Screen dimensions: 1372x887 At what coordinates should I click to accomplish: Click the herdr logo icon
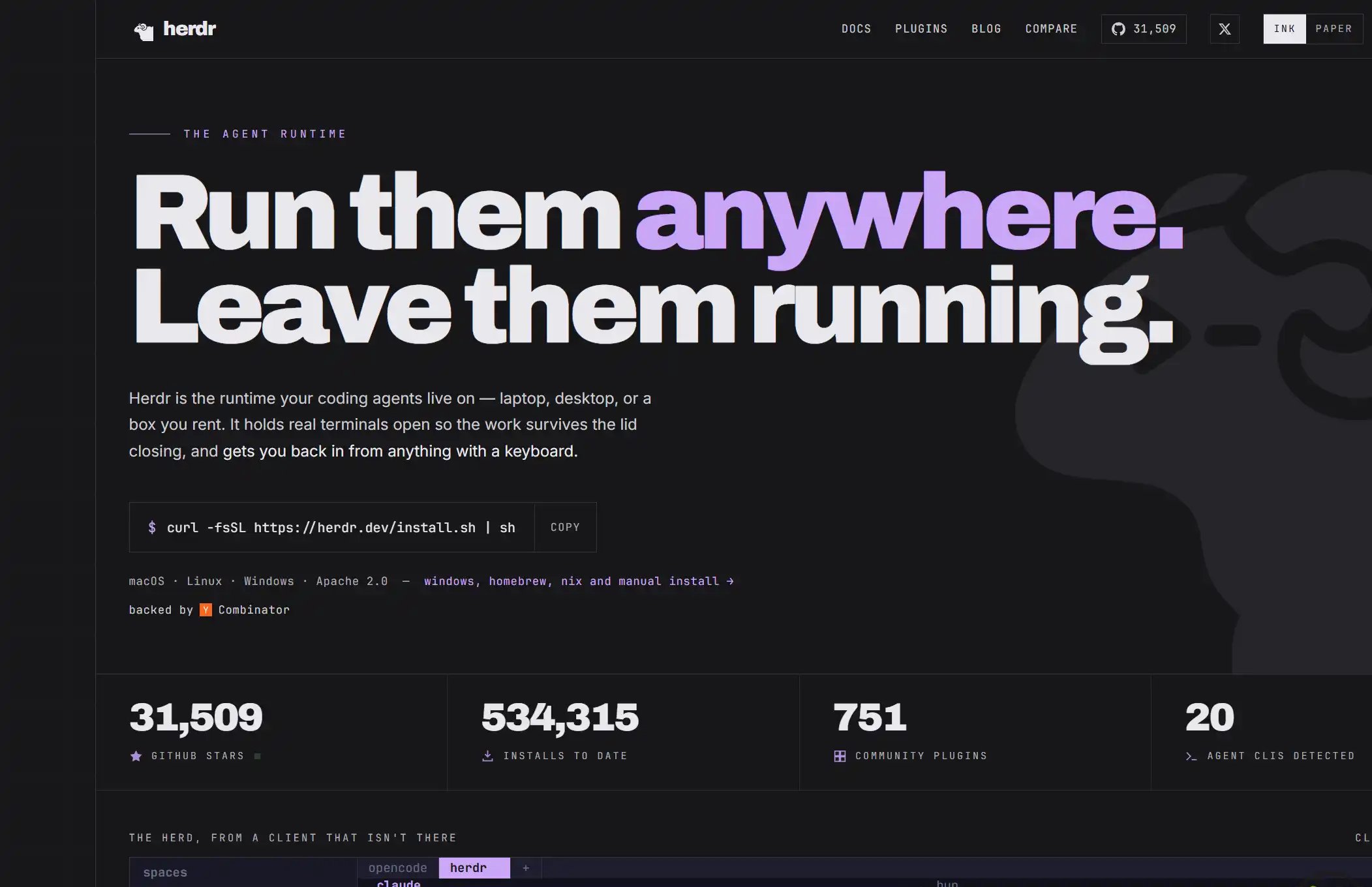144,31
